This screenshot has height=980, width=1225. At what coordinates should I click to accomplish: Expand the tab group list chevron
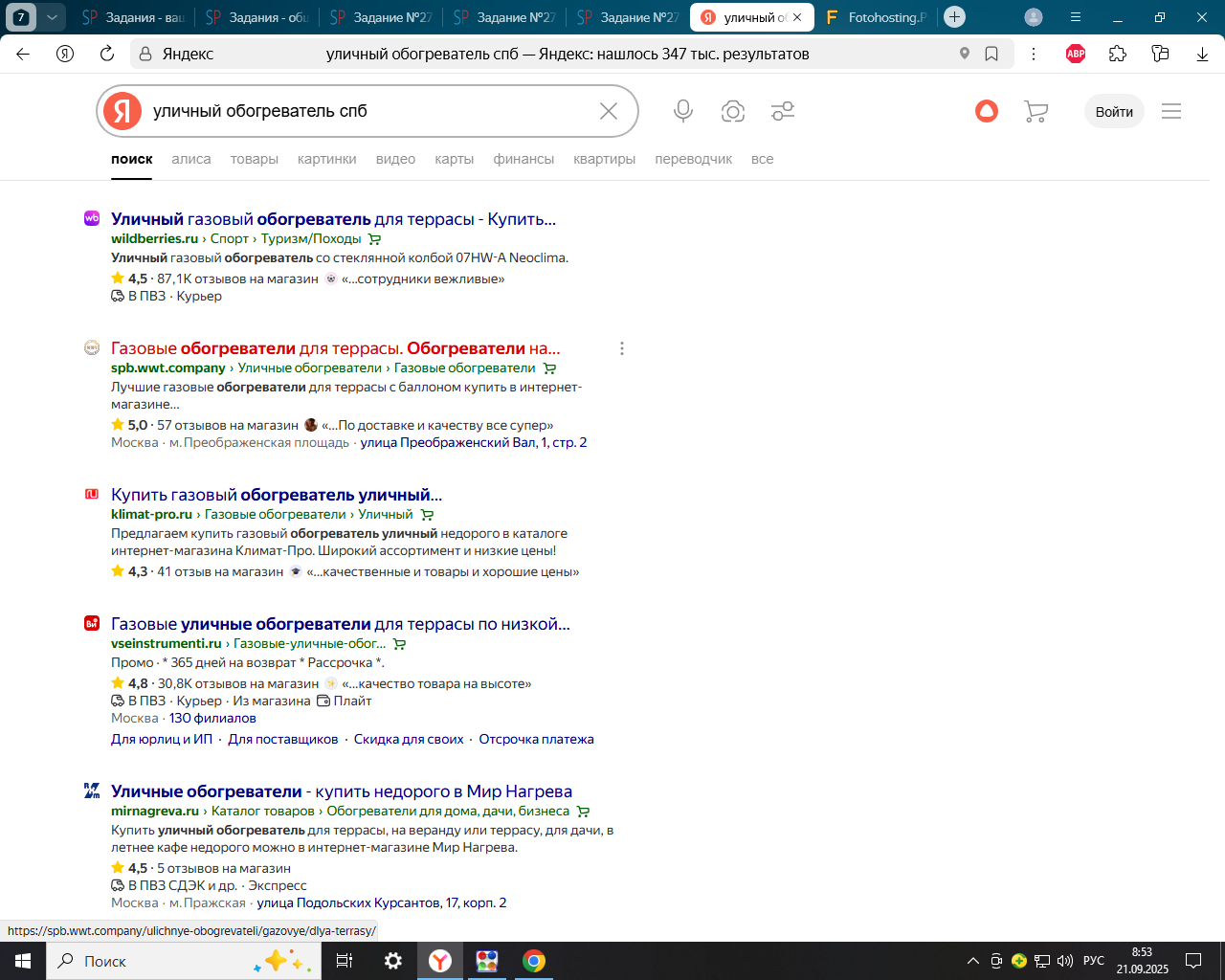pos(52,17)
